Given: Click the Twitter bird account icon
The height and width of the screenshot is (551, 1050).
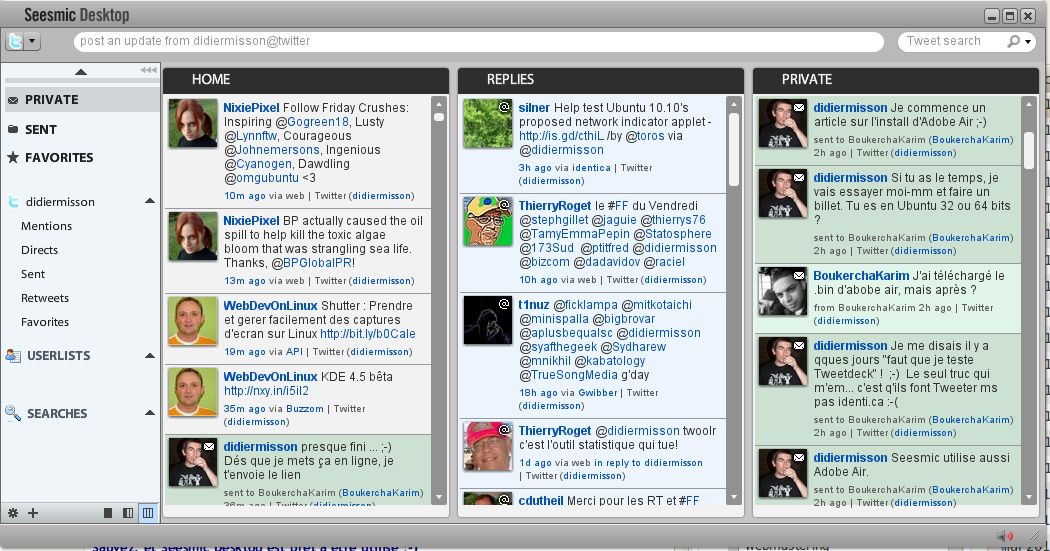Looking at the screenshot, I should tap(15, 42).
